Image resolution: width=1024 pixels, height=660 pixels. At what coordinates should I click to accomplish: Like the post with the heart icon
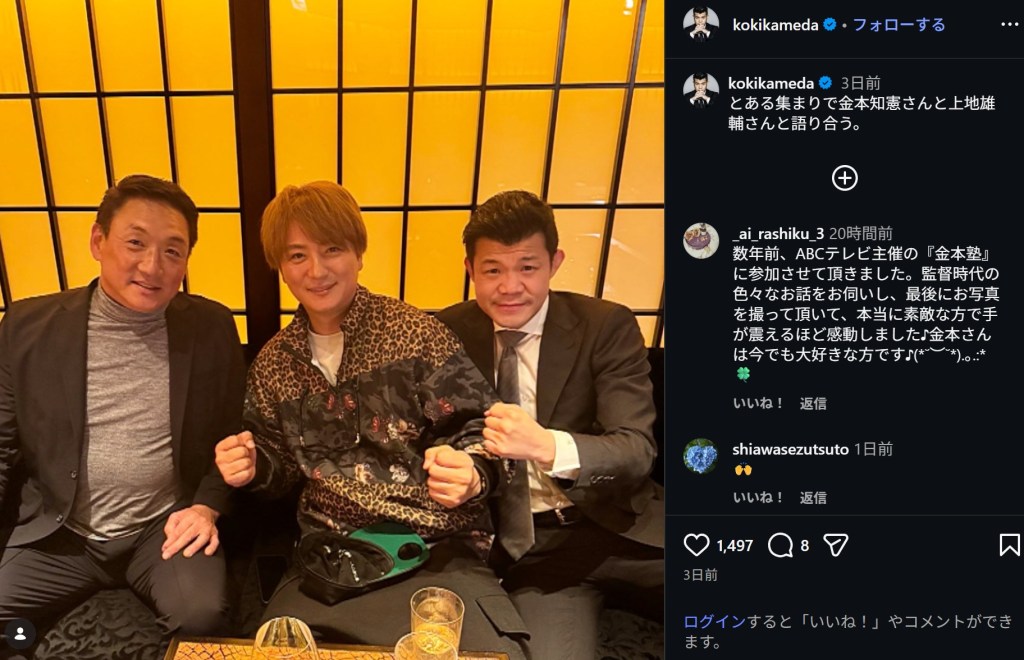(x=696, y=545)
